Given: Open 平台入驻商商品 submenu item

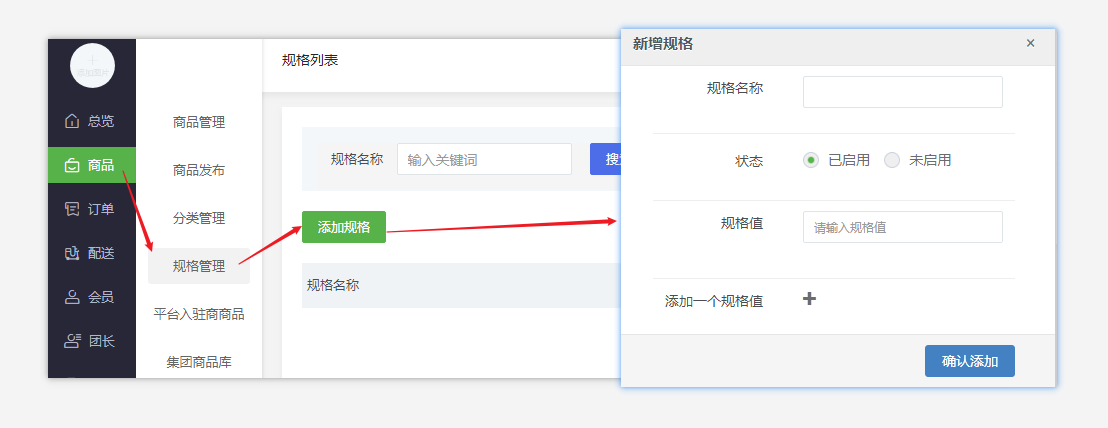Looking at the screenshot, I should 199,314.
